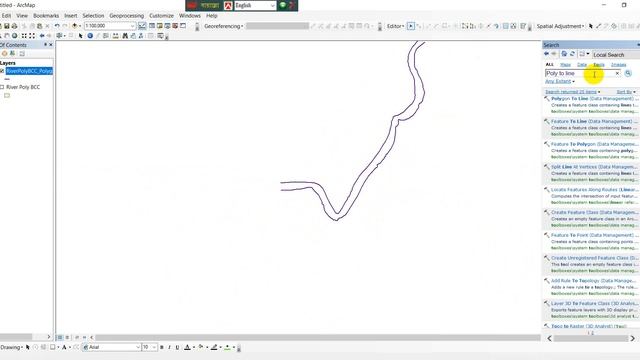This screenshot has height=360, width=640.
Task: Filter search results to Tools
Action: [x=599, y=64]
